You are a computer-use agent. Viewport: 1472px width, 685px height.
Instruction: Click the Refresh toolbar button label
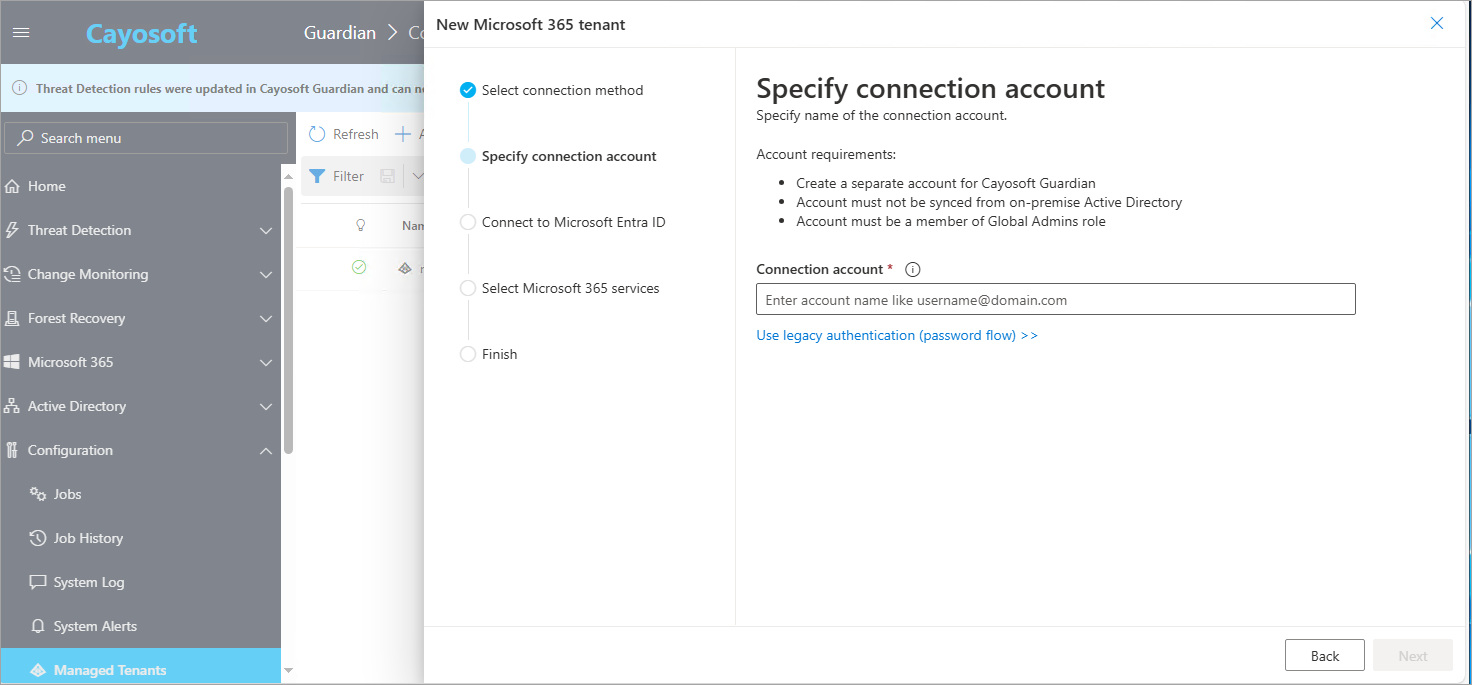click(x=356, y=134)
